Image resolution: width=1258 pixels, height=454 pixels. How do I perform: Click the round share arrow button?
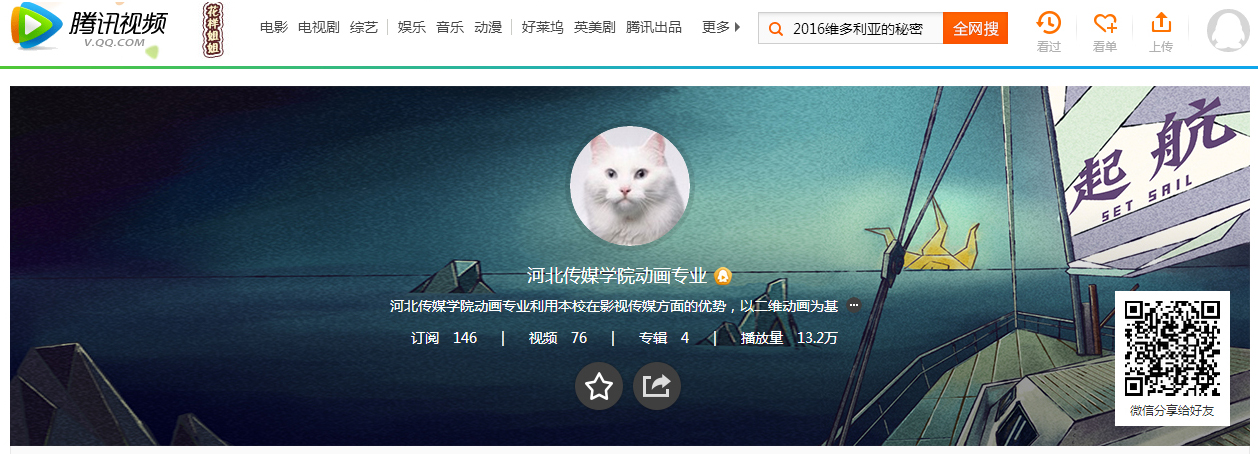(657, 386)
